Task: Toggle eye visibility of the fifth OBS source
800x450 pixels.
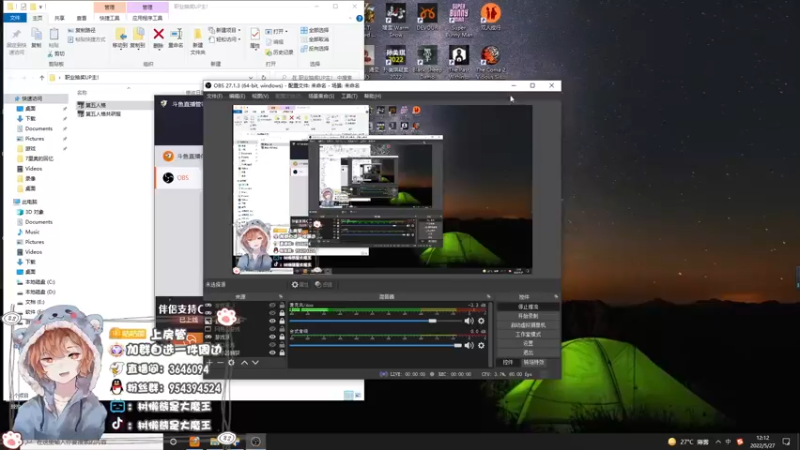Action: [272, 337]
